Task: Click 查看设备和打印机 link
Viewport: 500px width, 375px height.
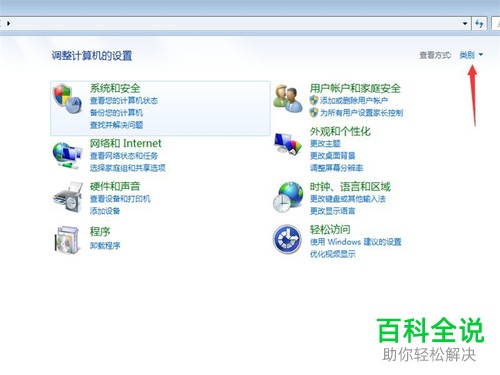Action: tap(120, 199)
